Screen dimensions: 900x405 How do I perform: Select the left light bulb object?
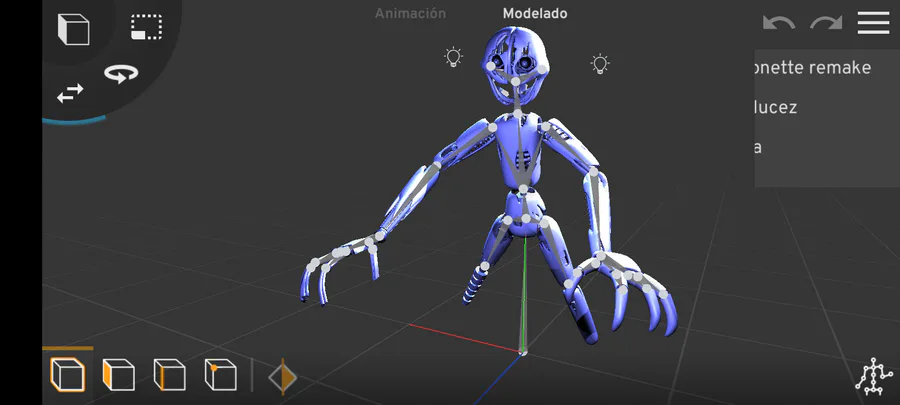tap(453, 57)
